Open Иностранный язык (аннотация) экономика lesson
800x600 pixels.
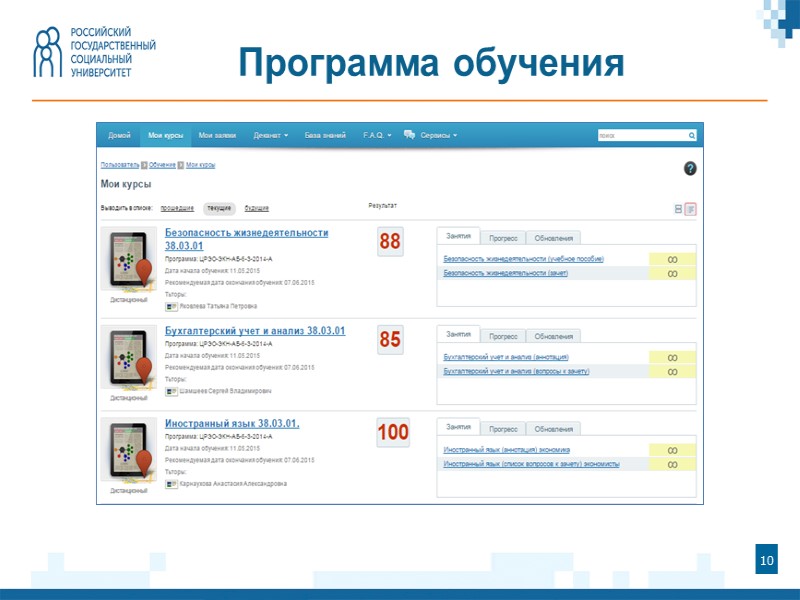point(507,450)
